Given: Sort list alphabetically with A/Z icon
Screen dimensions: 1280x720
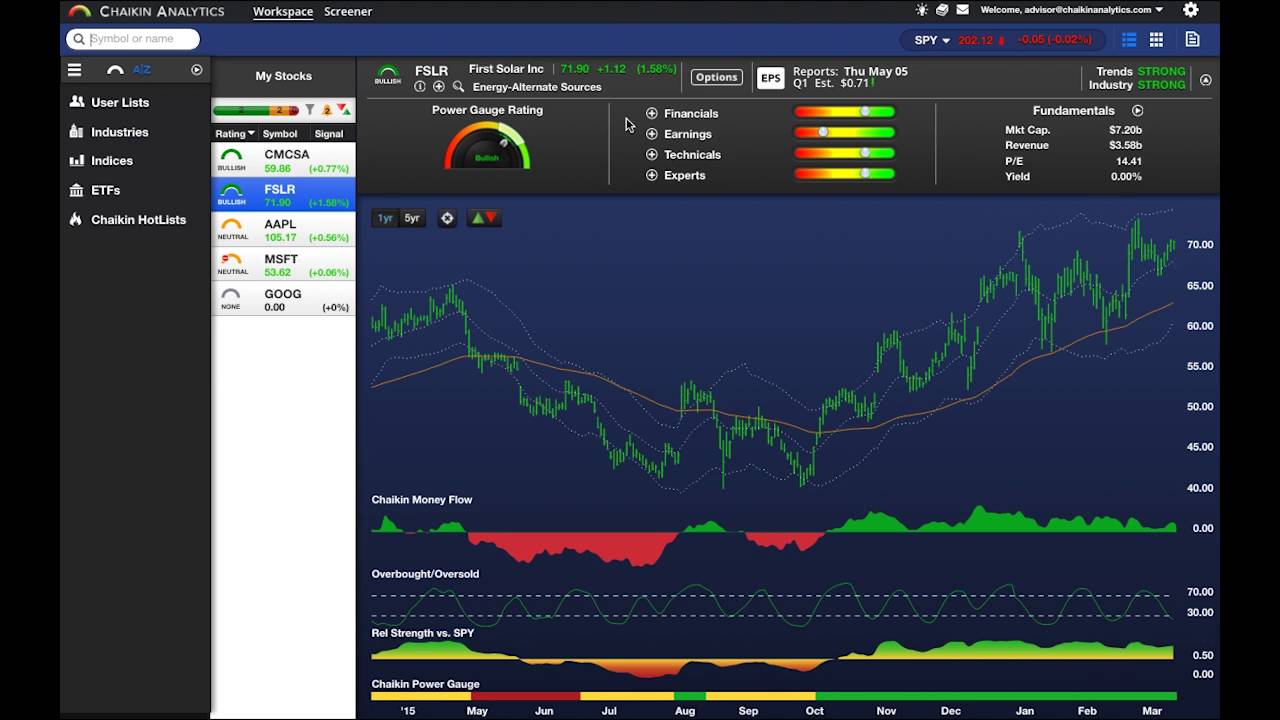Looking at the screenshot, I should [x=141, y=70].
